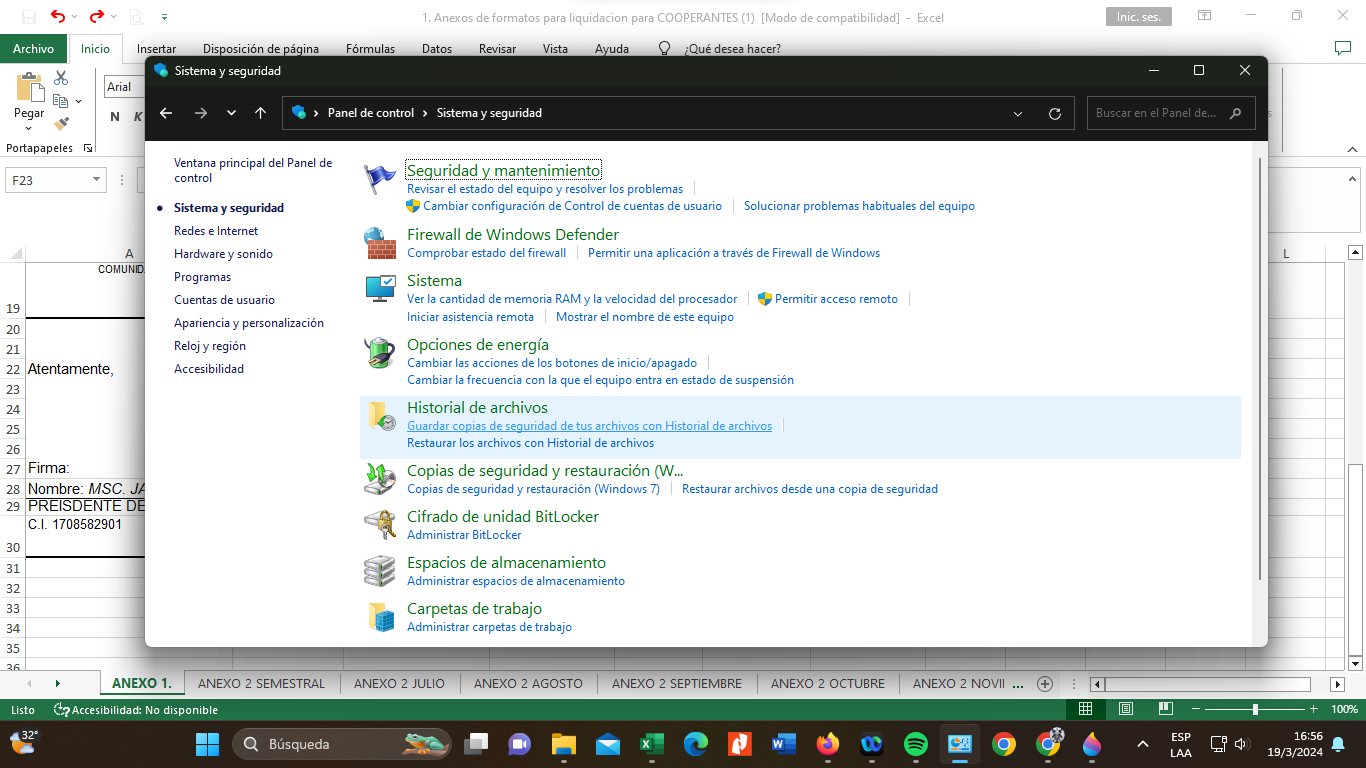
Task: Click the Buscar en el Panel search box
Action: (1156, 113)
